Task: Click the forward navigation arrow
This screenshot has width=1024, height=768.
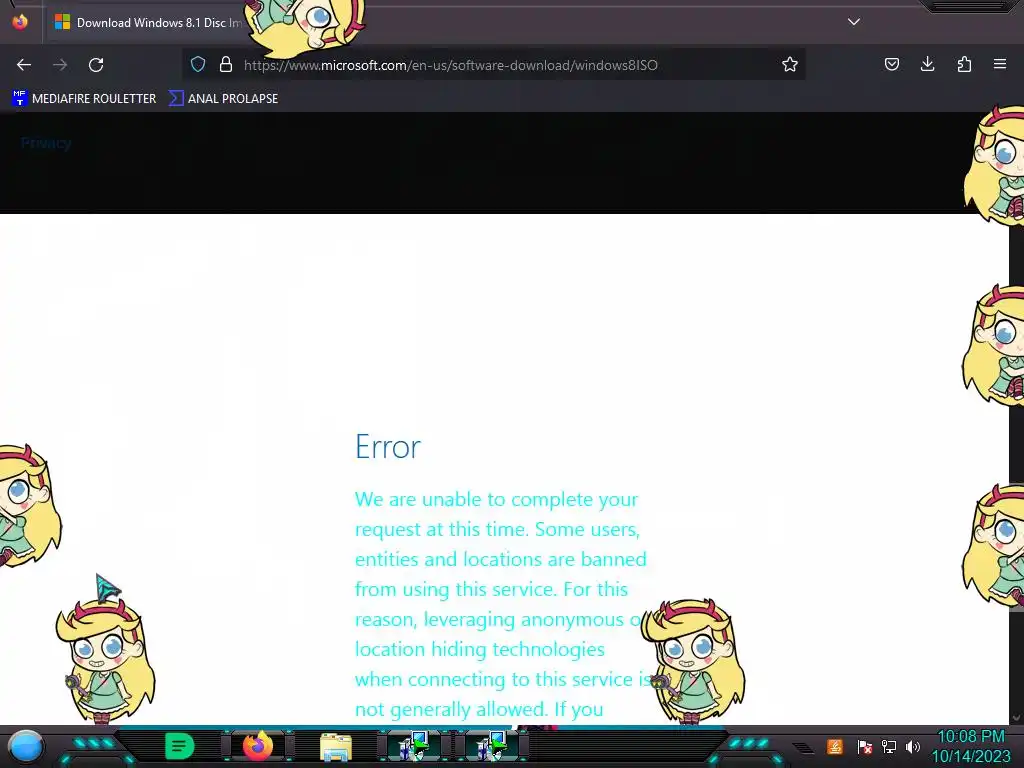Action: point(60,65)
